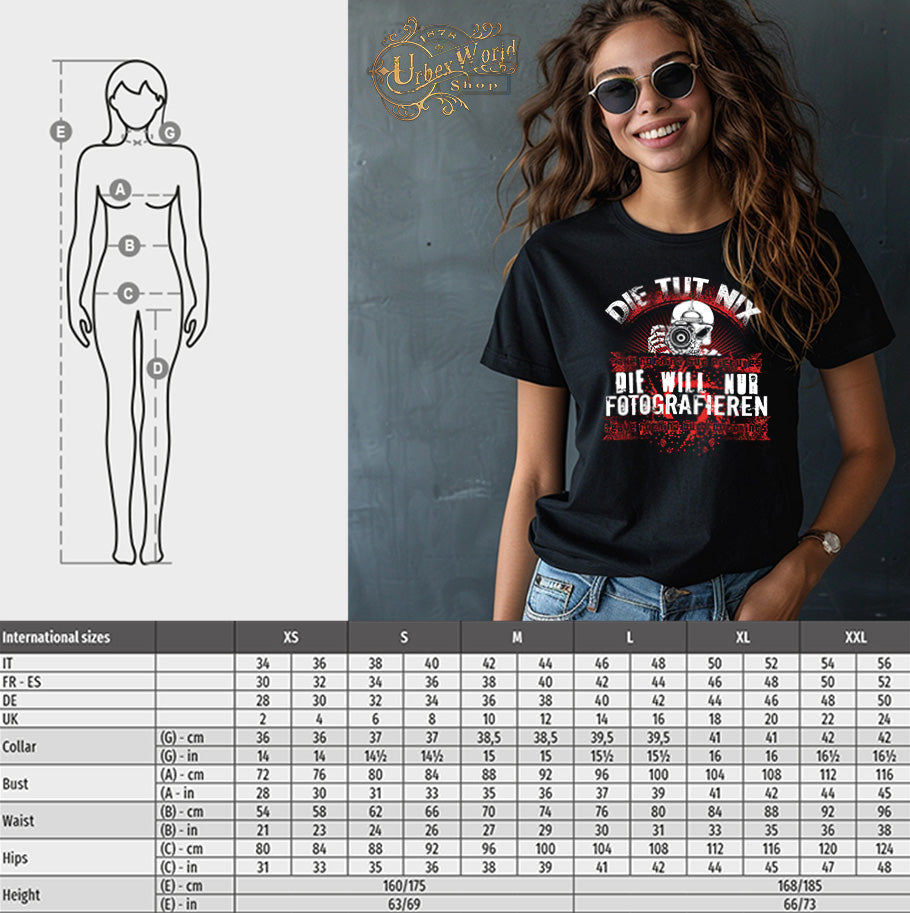
Task: Click the UrberWorld Shop logo
Action: click(444, 69)
